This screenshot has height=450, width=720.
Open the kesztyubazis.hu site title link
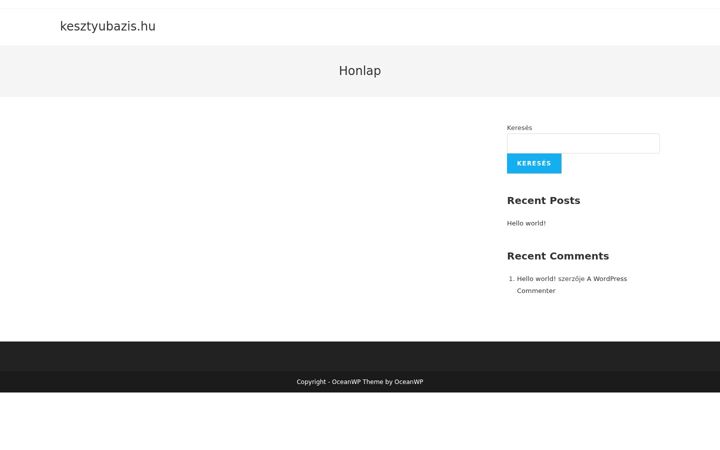pos(107,26)
